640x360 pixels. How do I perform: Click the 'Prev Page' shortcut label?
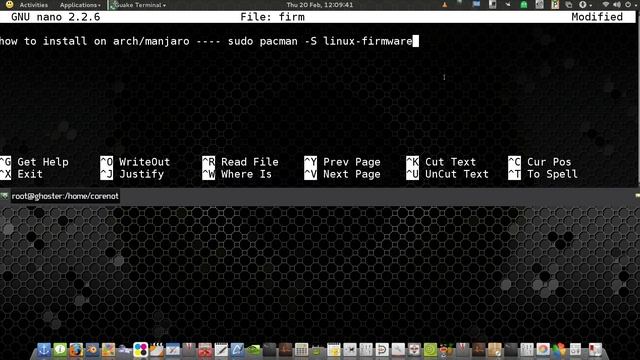tap(352, 162)
